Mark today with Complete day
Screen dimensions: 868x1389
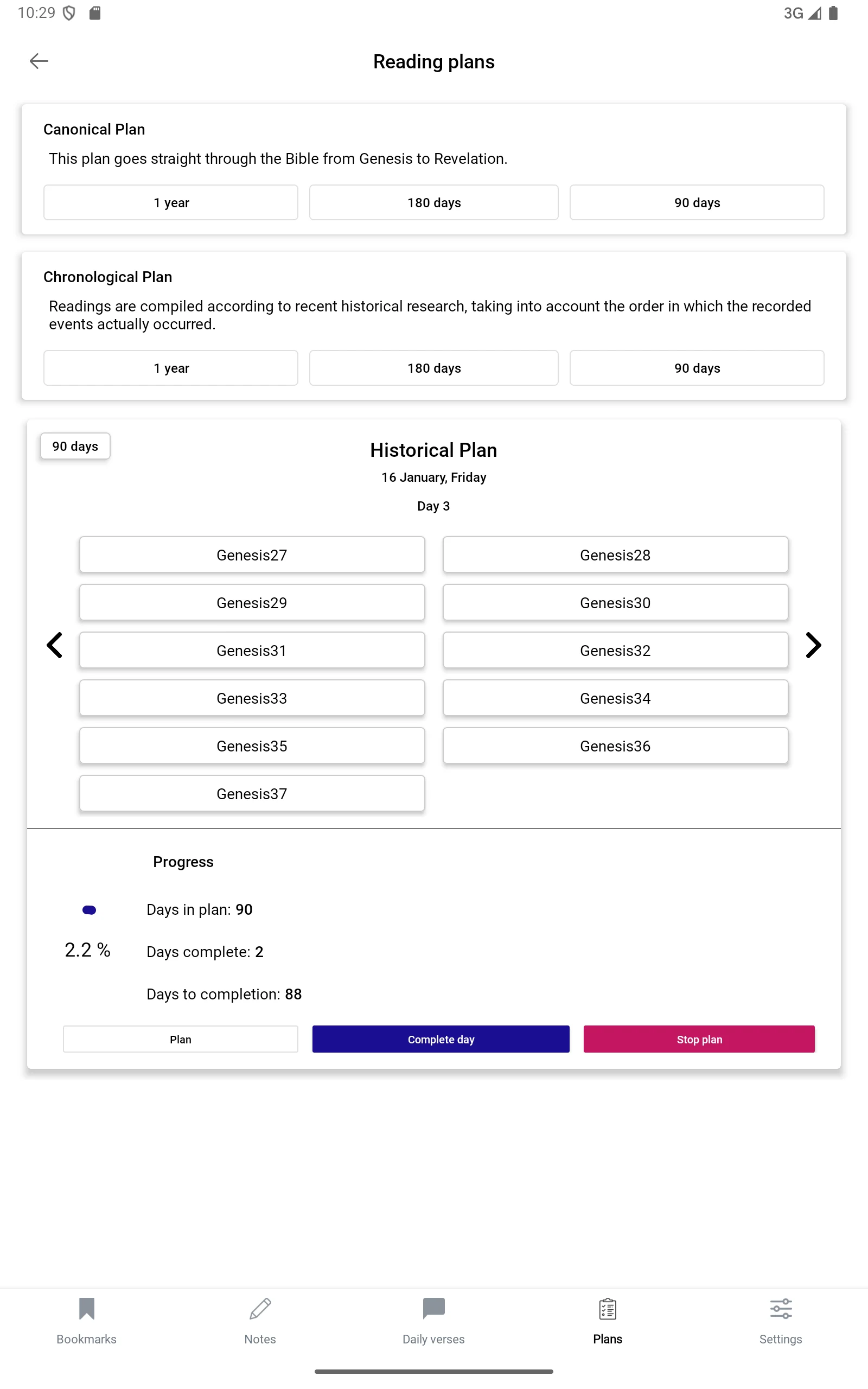441,1039
